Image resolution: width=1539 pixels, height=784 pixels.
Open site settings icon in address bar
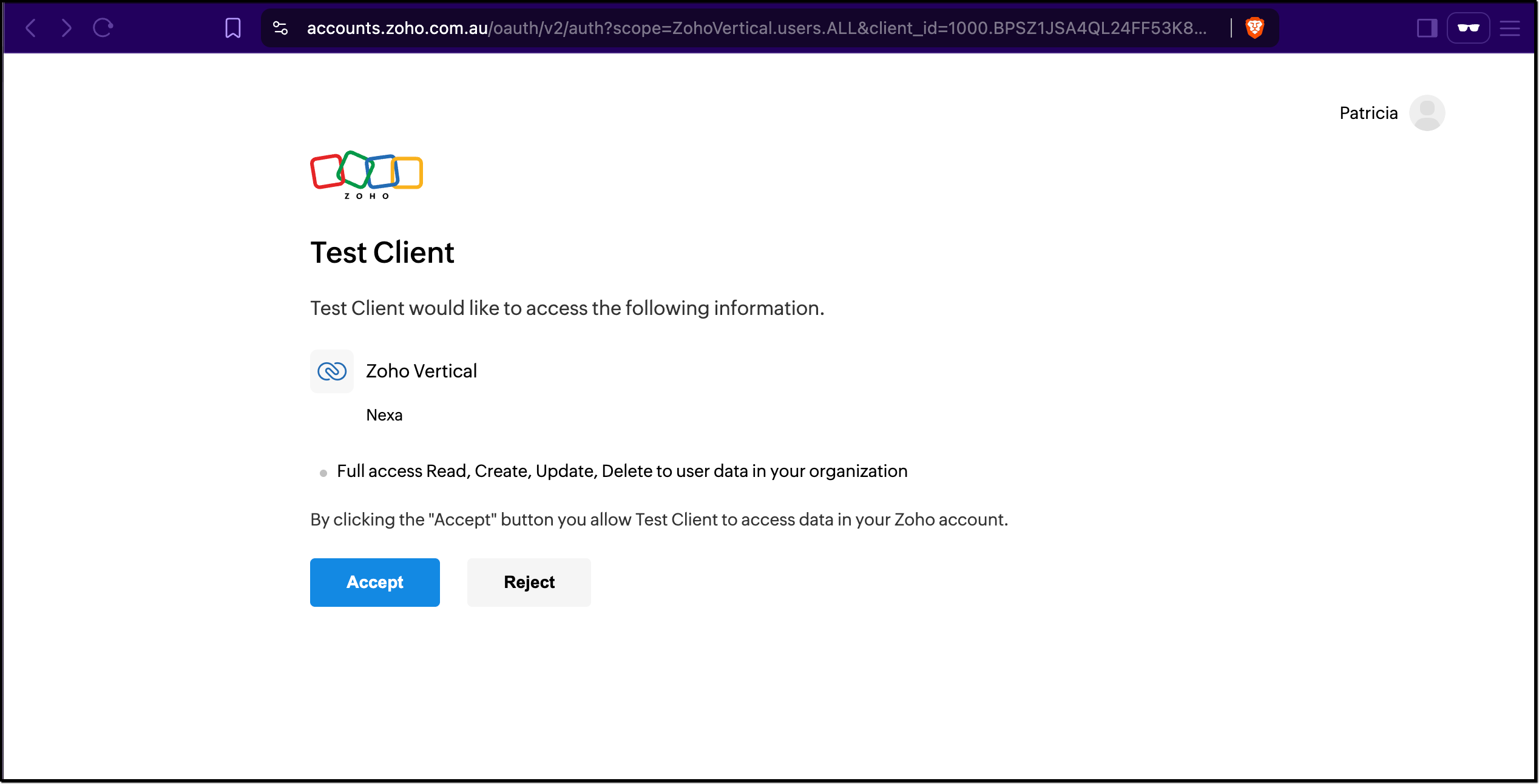(x=280, y=28)
